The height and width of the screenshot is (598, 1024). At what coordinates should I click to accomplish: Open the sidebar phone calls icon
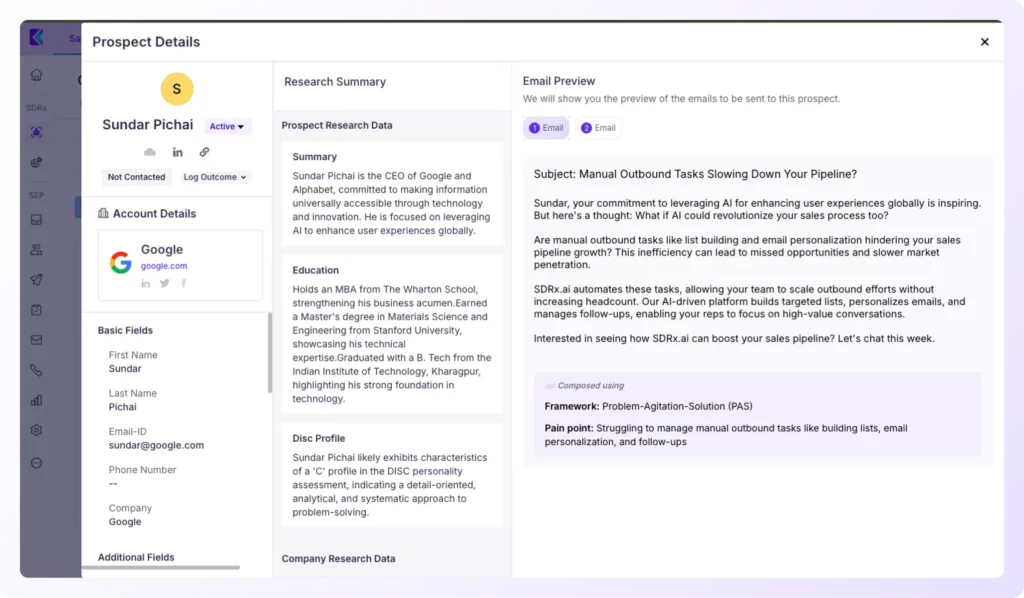pyautogui.click(x=37, y=370)
